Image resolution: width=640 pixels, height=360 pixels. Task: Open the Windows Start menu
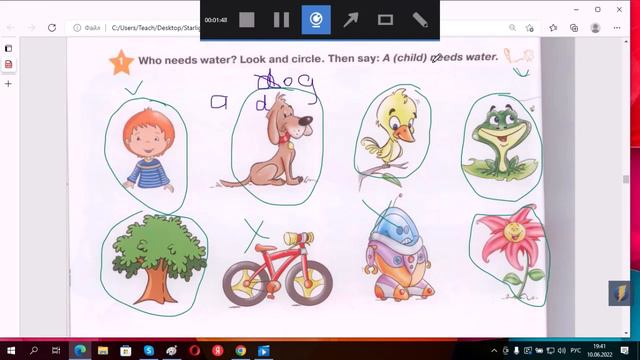click(11, 351)
